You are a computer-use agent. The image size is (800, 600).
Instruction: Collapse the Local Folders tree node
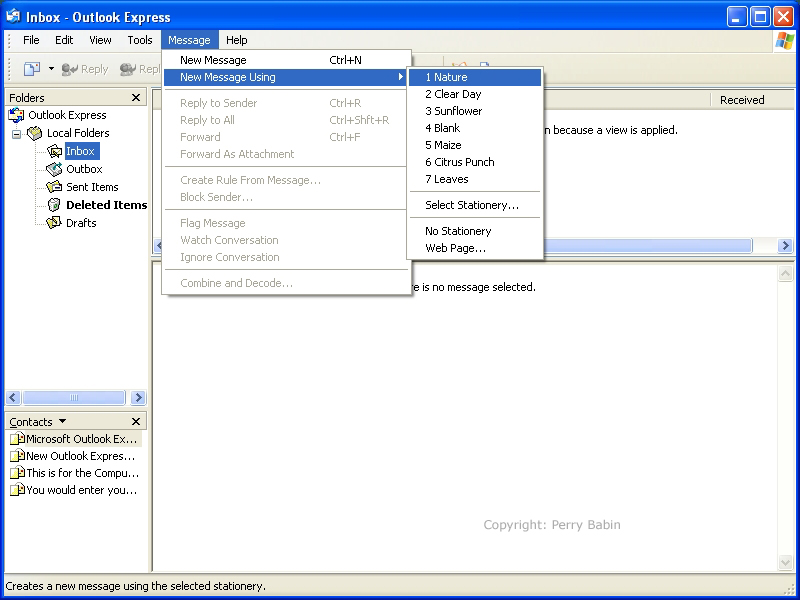pyautogui.click(x=17, y=133)
